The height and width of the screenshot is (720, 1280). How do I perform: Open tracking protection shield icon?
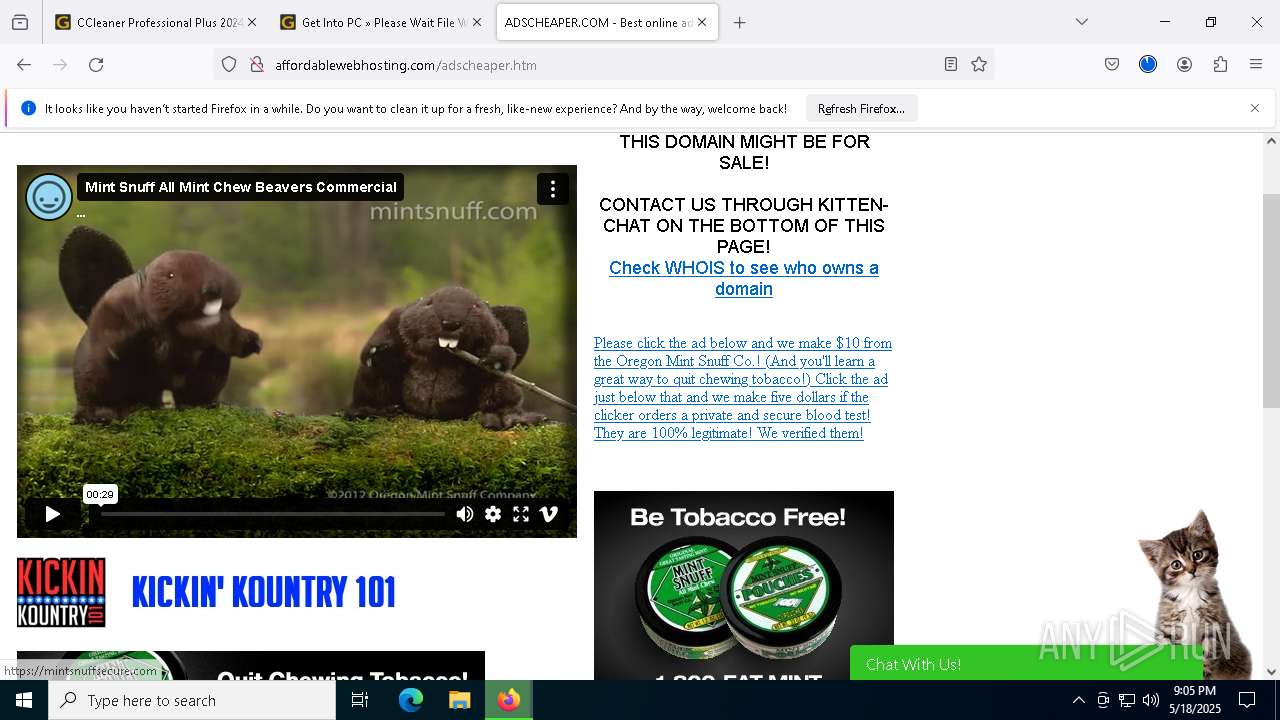pos(229,65)
